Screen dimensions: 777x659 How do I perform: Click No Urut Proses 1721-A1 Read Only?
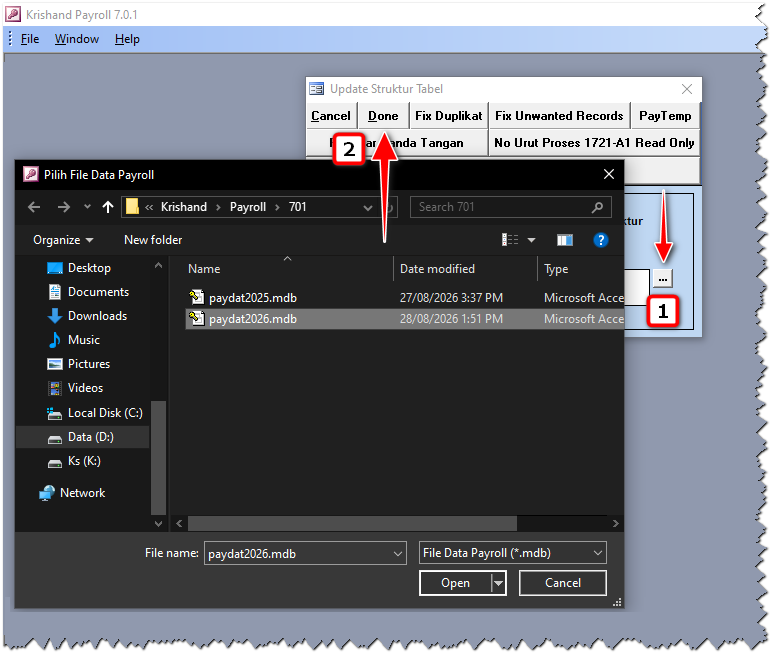(594, 143)
